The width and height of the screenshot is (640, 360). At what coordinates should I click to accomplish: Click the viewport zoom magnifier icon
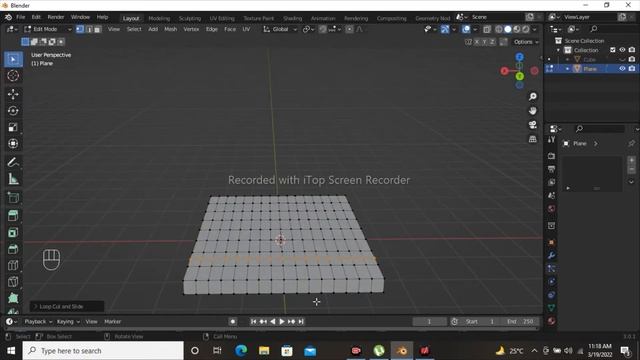click(533, 96)
